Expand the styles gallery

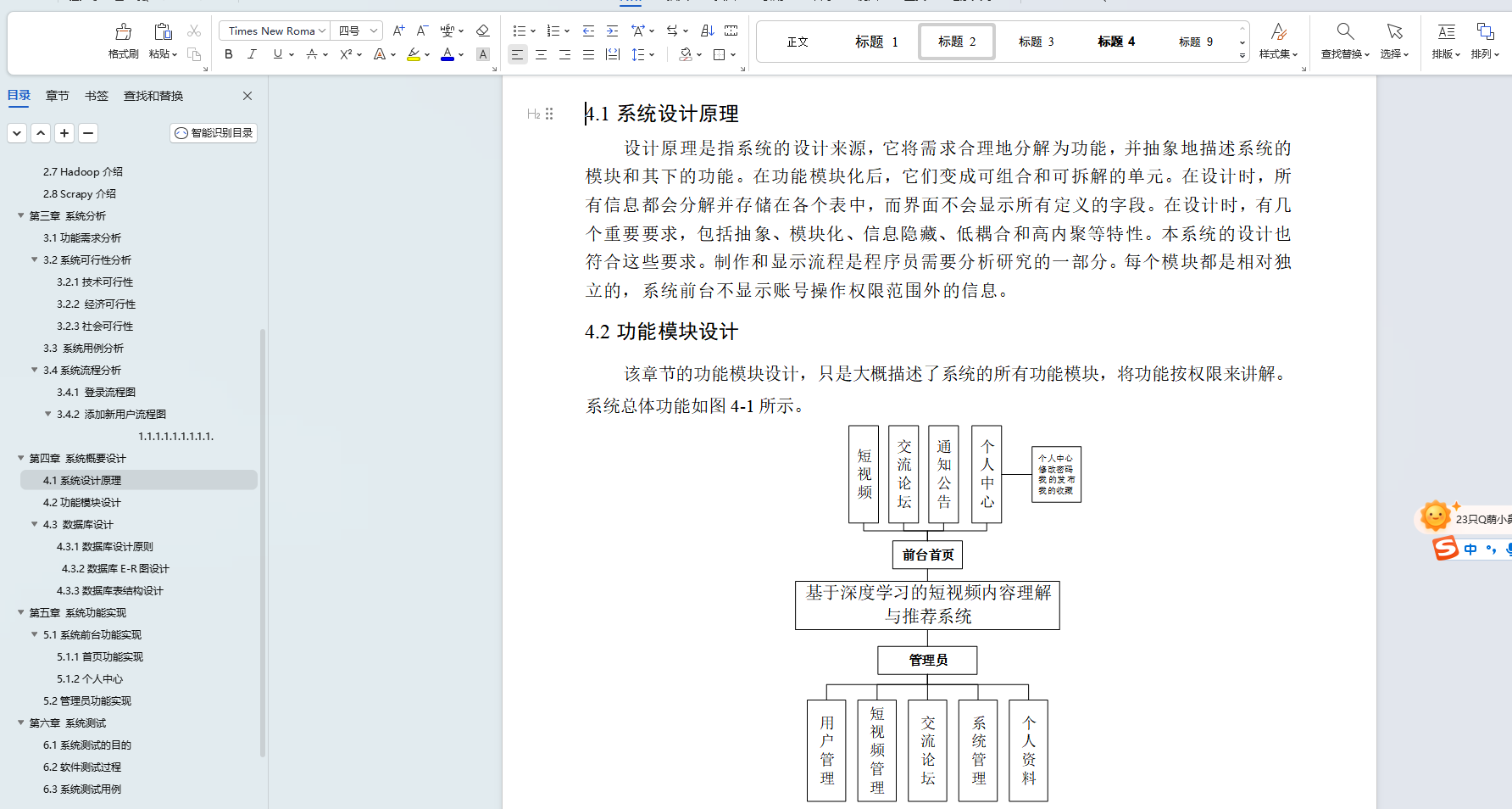click(1242, 56)
